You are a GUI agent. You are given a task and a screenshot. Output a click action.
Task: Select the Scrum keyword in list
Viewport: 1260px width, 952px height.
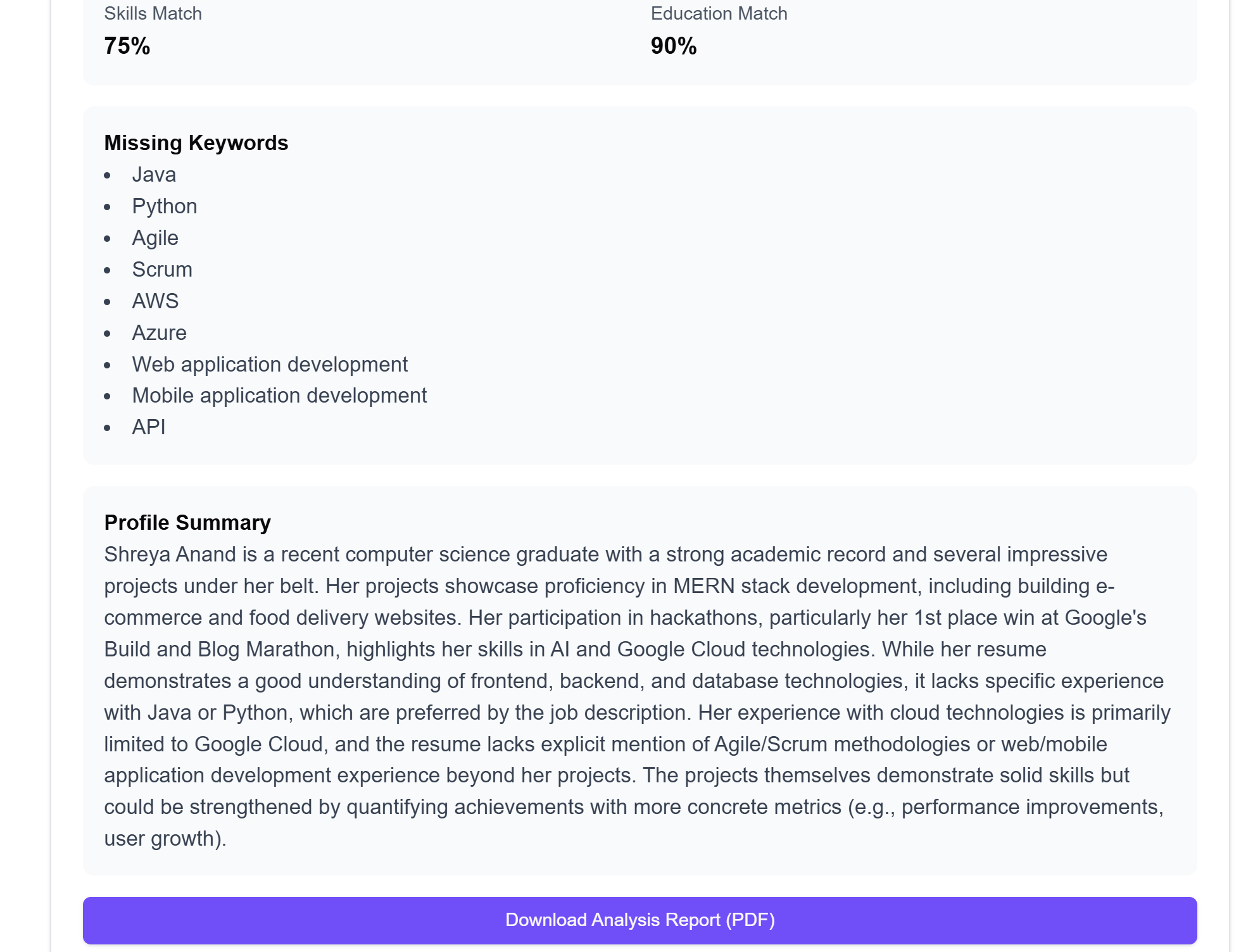162,270
